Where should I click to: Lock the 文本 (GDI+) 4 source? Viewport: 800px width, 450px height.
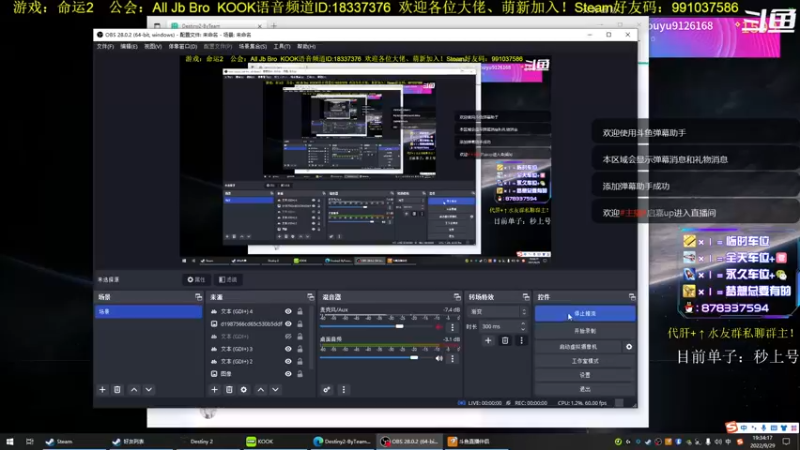point(300,311)
